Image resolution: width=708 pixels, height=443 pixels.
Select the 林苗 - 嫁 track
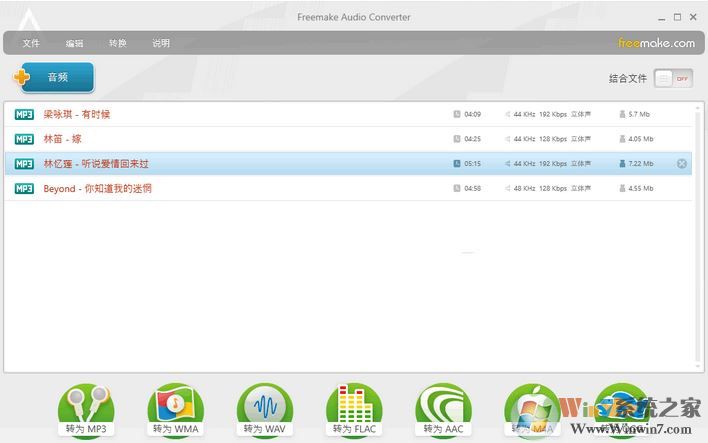pos(348,139)
